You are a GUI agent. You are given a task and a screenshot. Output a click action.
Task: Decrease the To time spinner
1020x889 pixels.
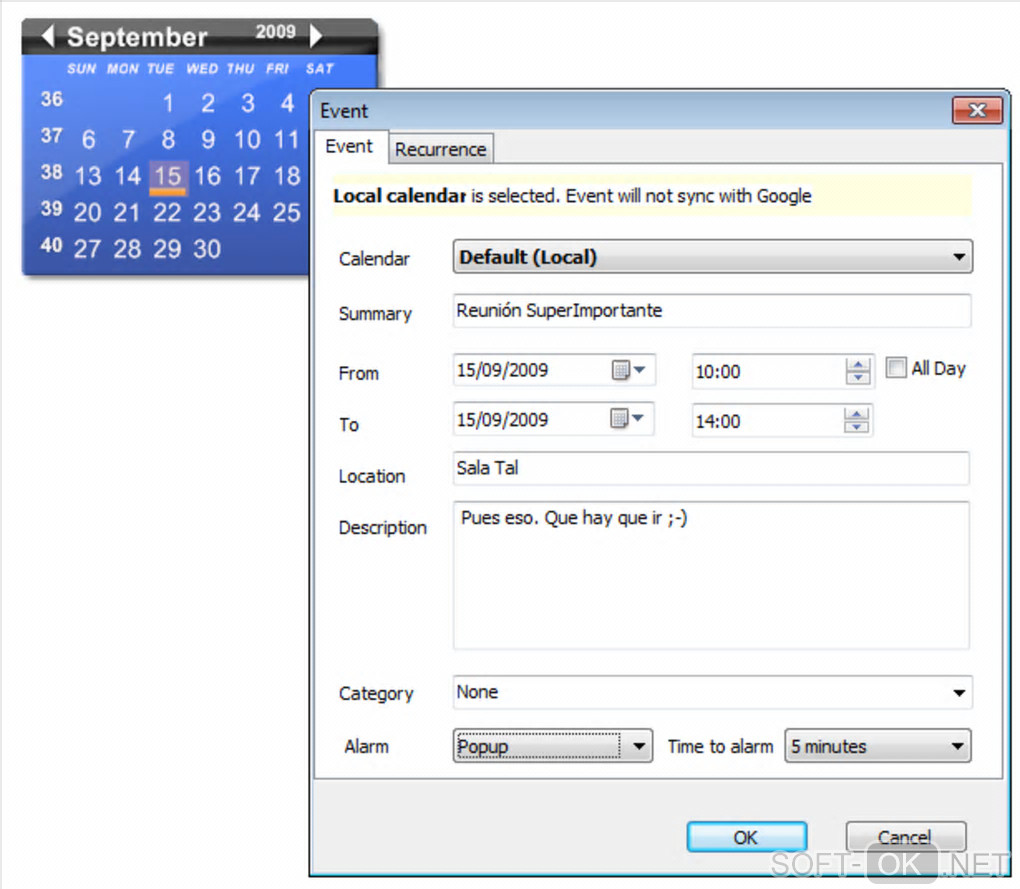[x=857, y=427]
